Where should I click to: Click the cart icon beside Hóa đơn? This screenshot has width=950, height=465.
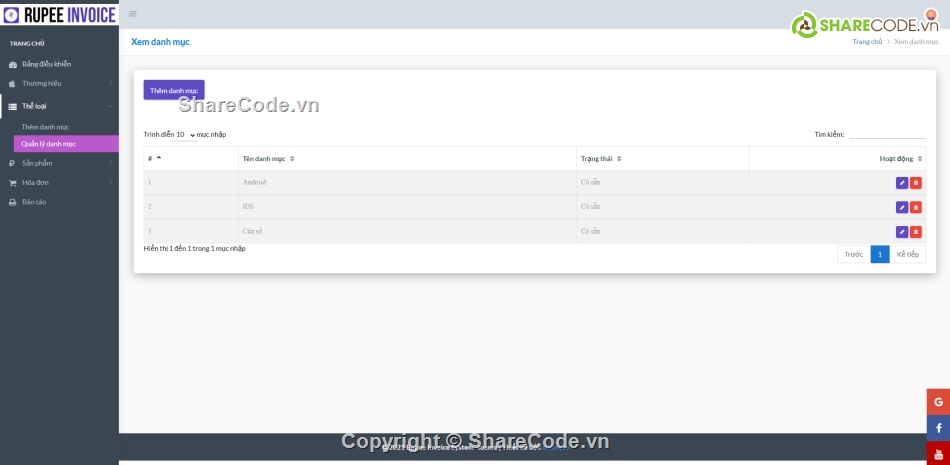tap(13, 182)
